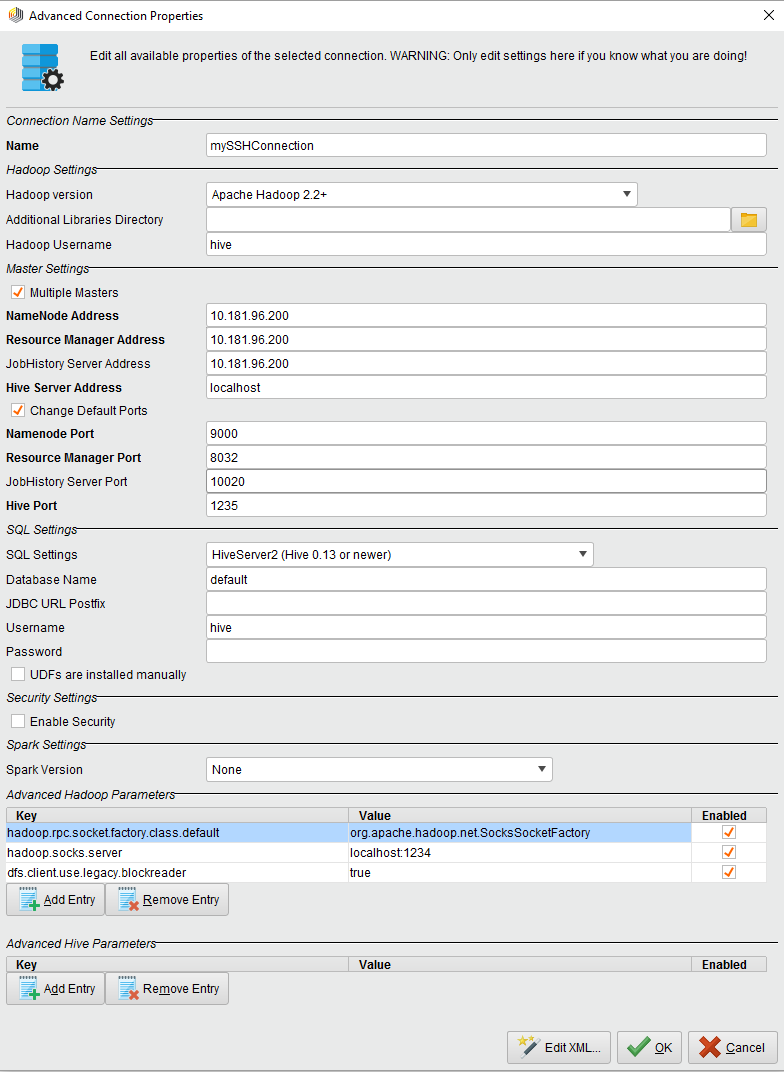Viewport: 784px width, 1072px height.
Task: Click the connection Name input field
Action: click(485, 146)
